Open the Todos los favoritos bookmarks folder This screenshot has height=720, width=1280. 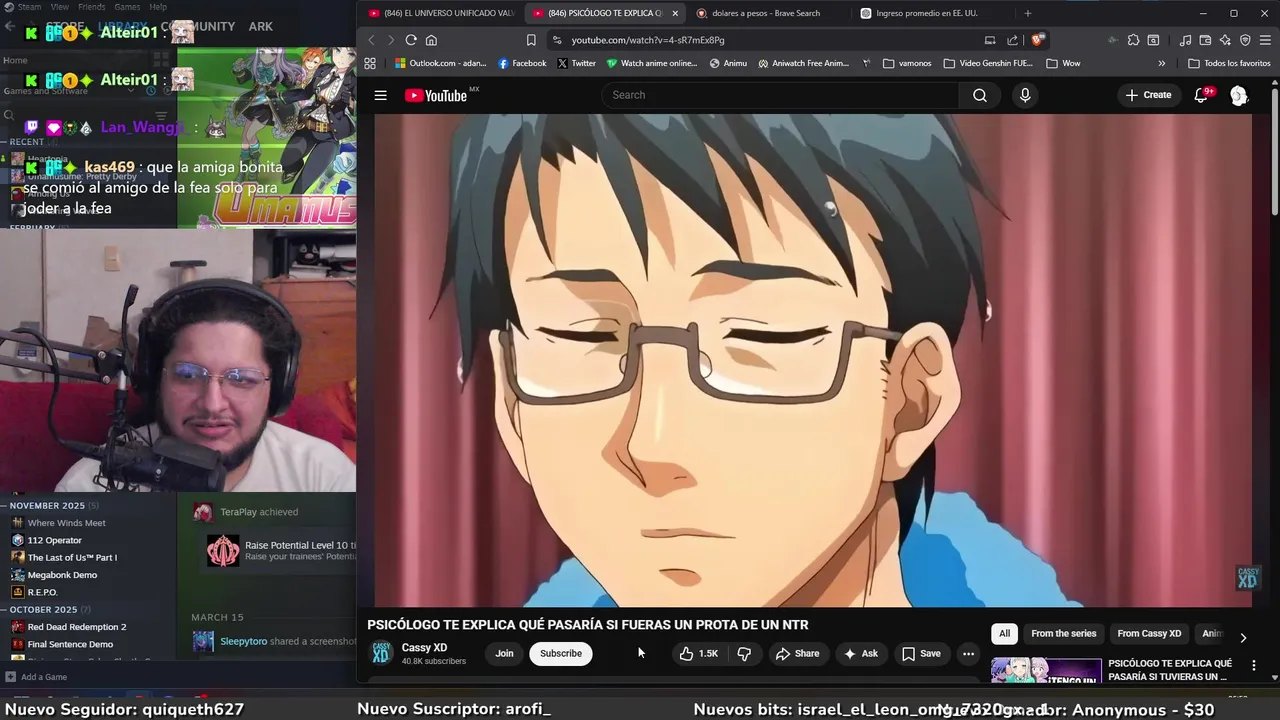[1229, 63]
